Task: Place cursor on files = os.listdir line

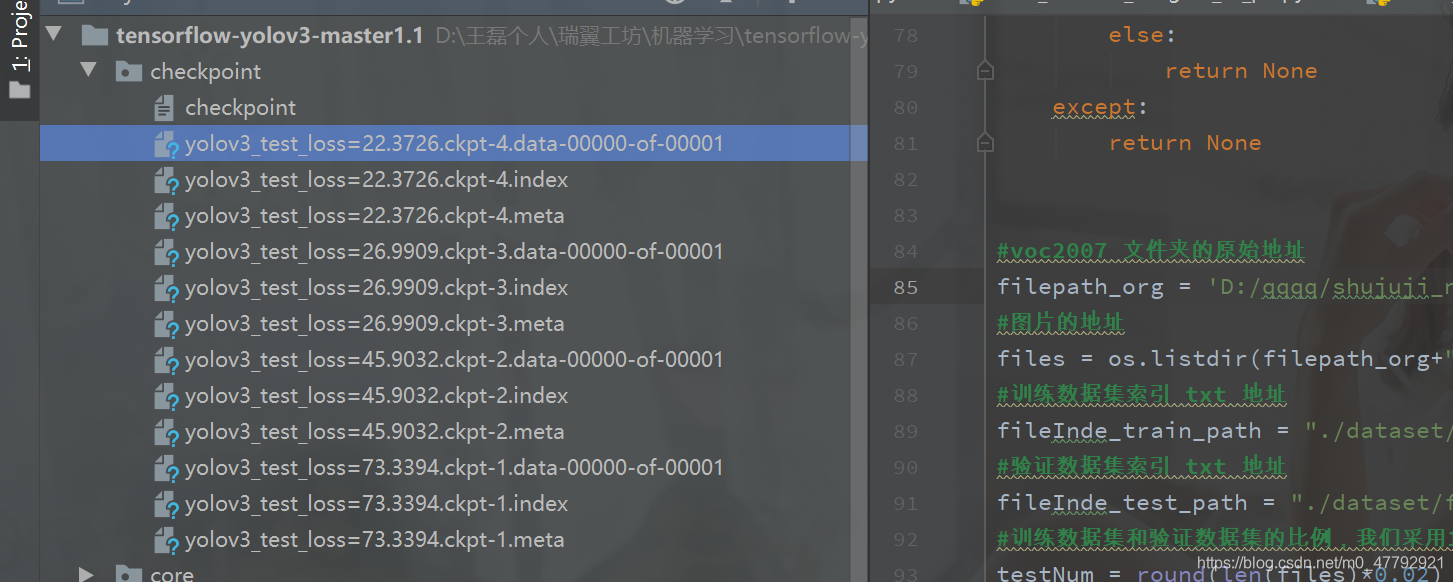Action: click(x=1224, y=360)
